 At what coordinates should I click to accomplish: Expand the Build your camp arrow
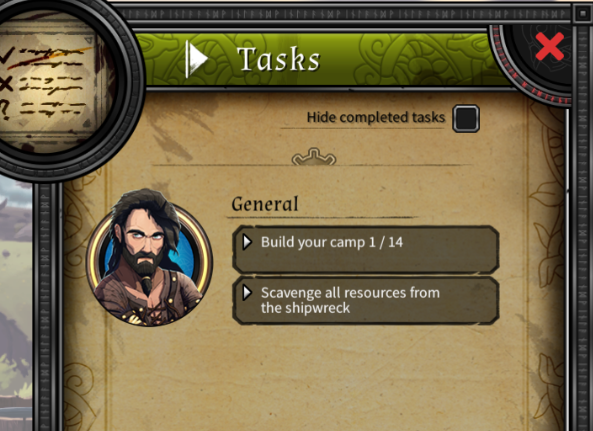[x=247, y=242]
